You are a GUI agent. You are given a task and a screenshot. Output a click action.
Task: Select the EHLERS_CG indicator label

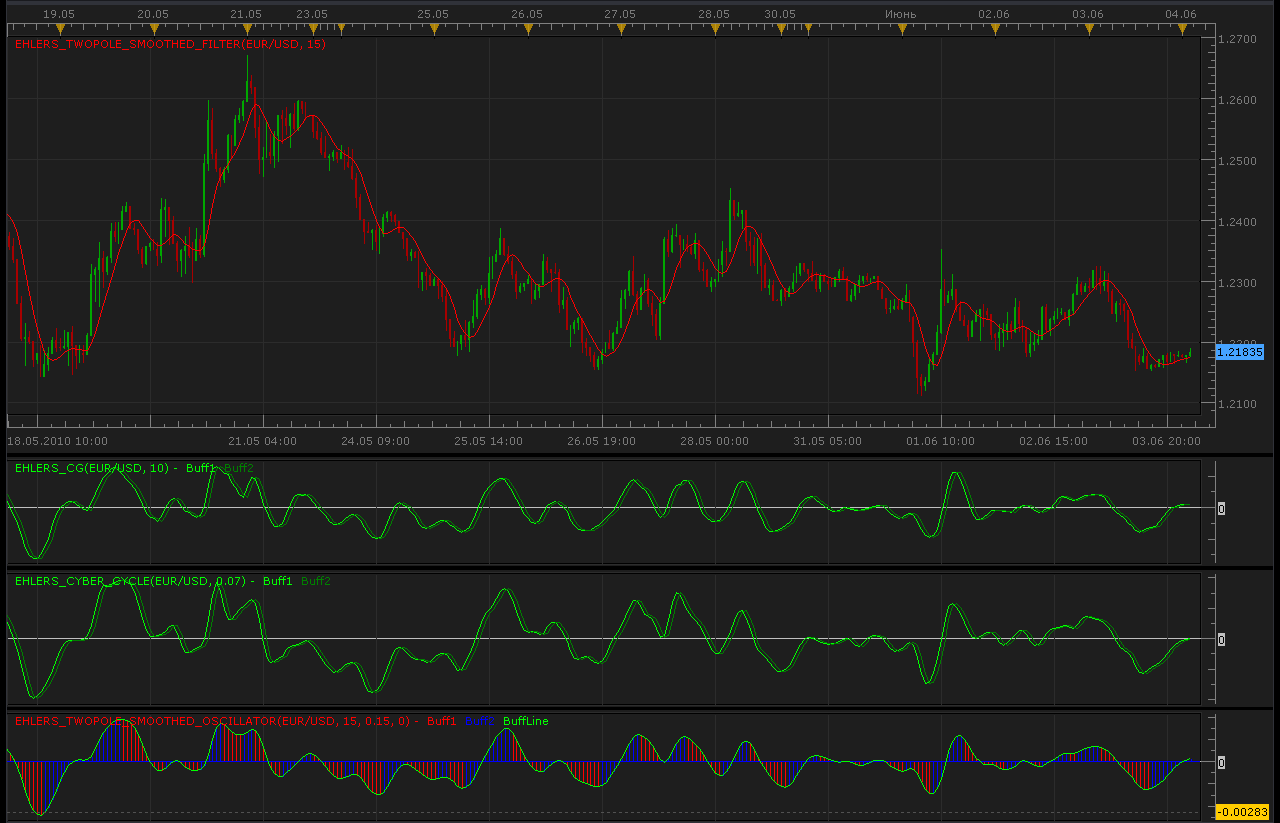(93, 468)
